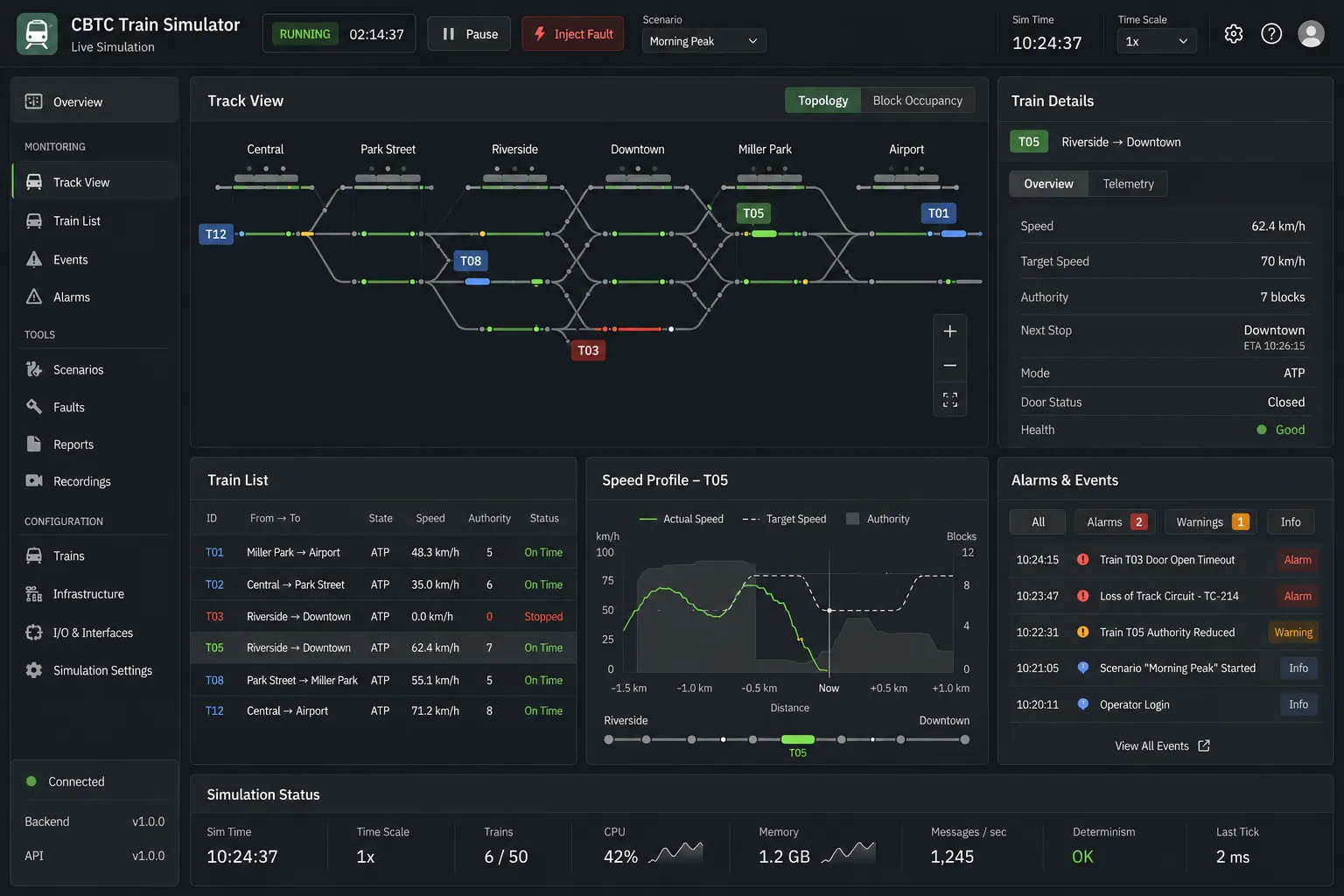Toggle Actual Speed legend in Speed Profile
Image resolution: width=1344 pixels, height=896 pixels.
coord(681,519)
